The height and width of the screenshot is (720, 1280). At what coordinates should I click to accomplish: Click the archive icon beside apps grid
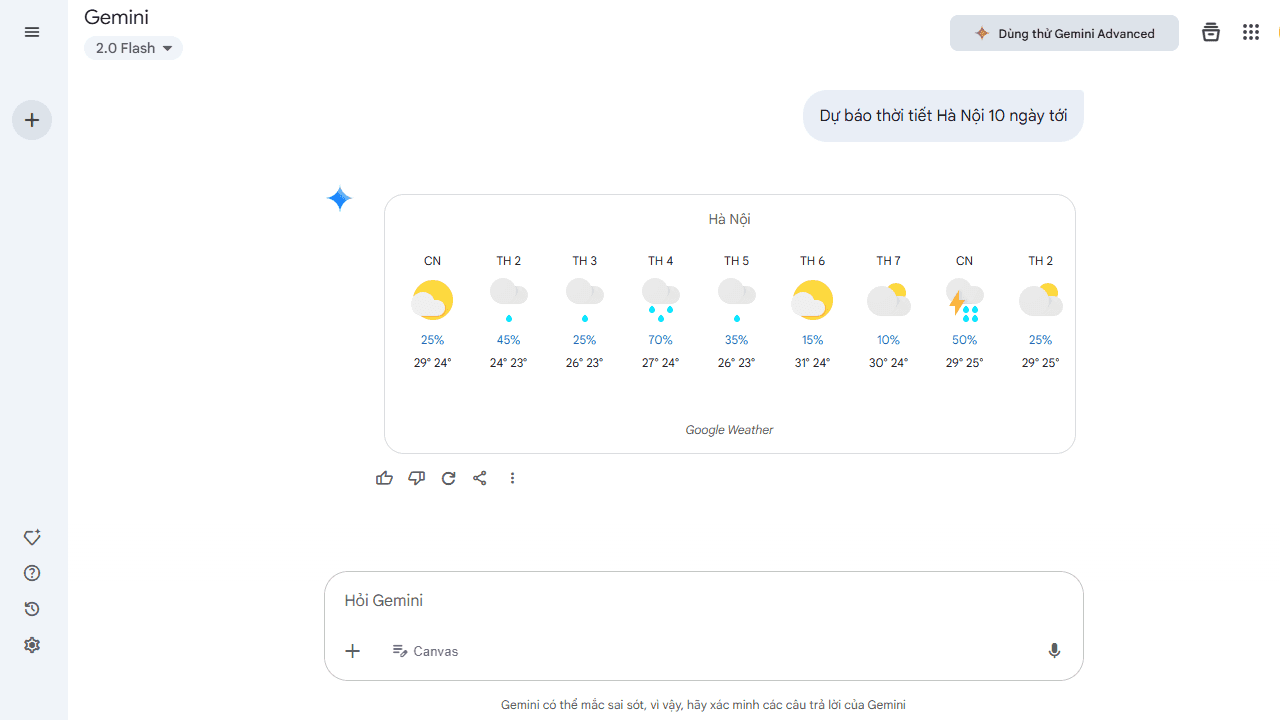tap(1211, 32)
